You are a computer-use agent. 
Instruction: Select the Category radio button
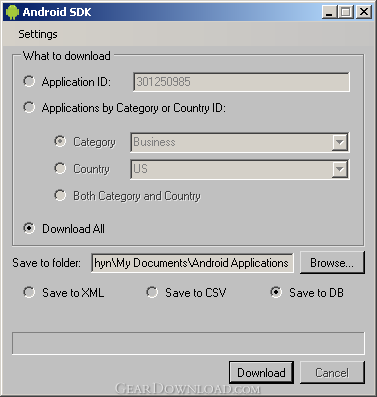60,142
